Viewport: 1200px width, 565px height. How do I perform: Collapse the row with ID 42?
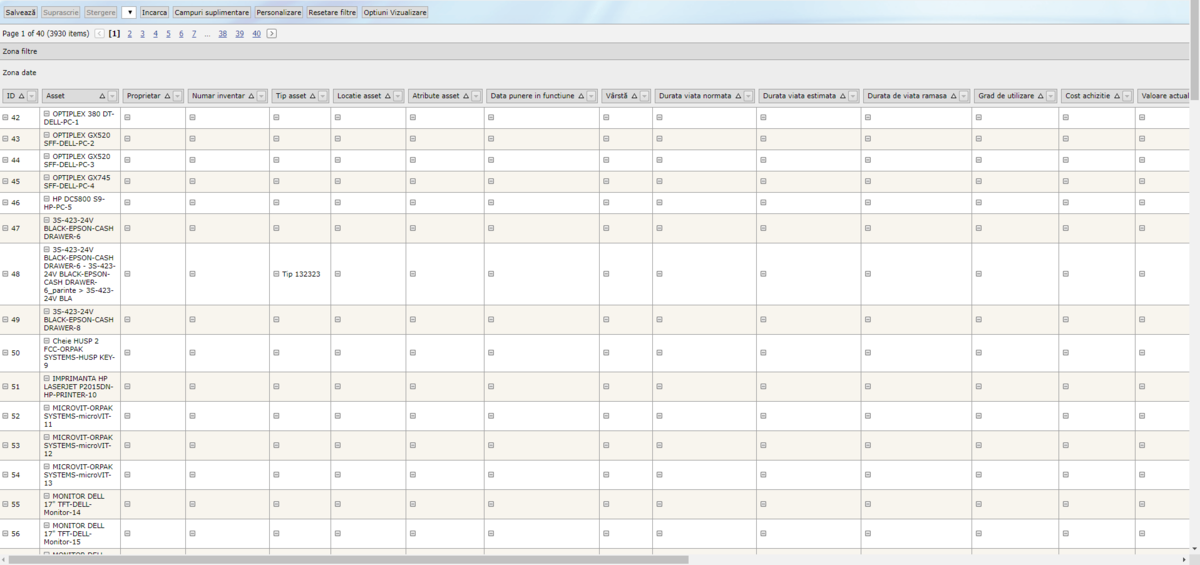tap(5, 118)
